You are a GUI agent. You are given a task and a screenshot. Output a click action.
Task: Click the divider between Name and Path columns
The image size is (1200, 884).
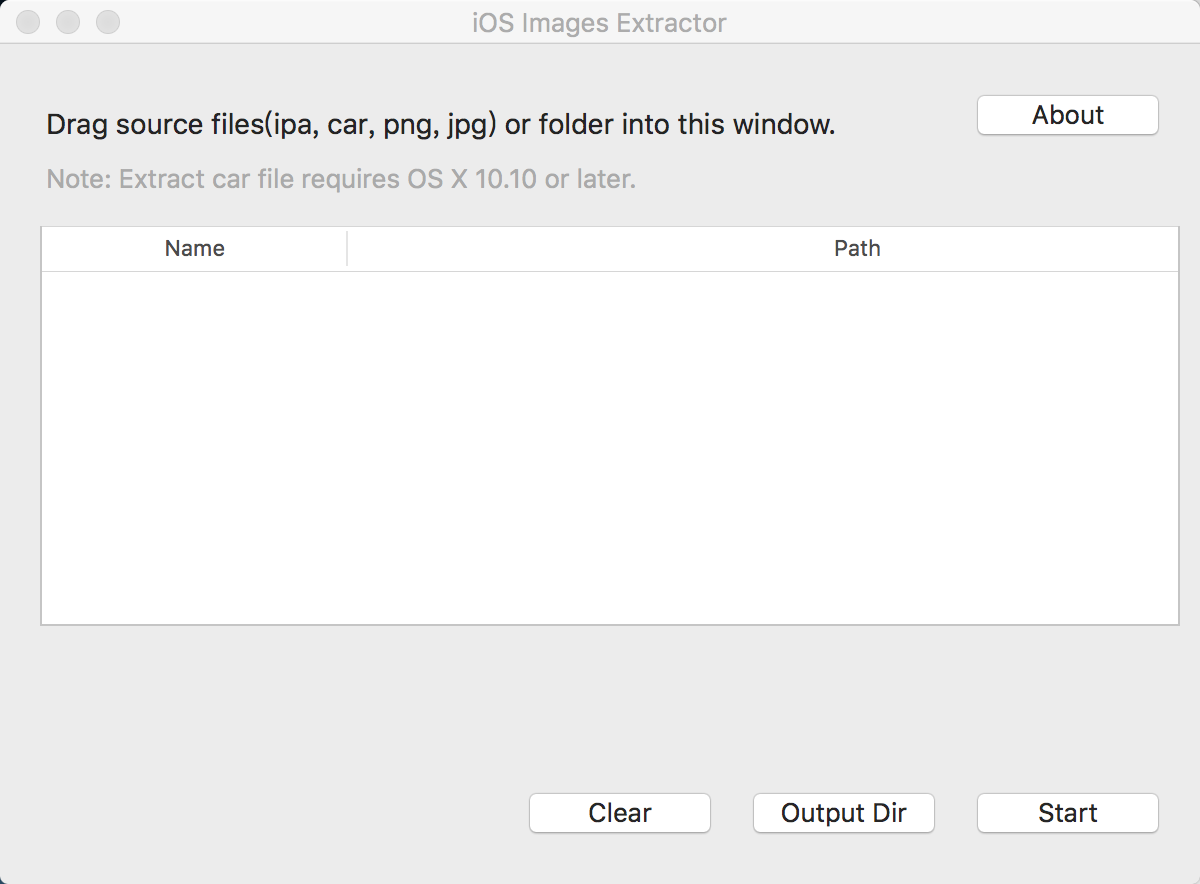click(x=347, y=248)
